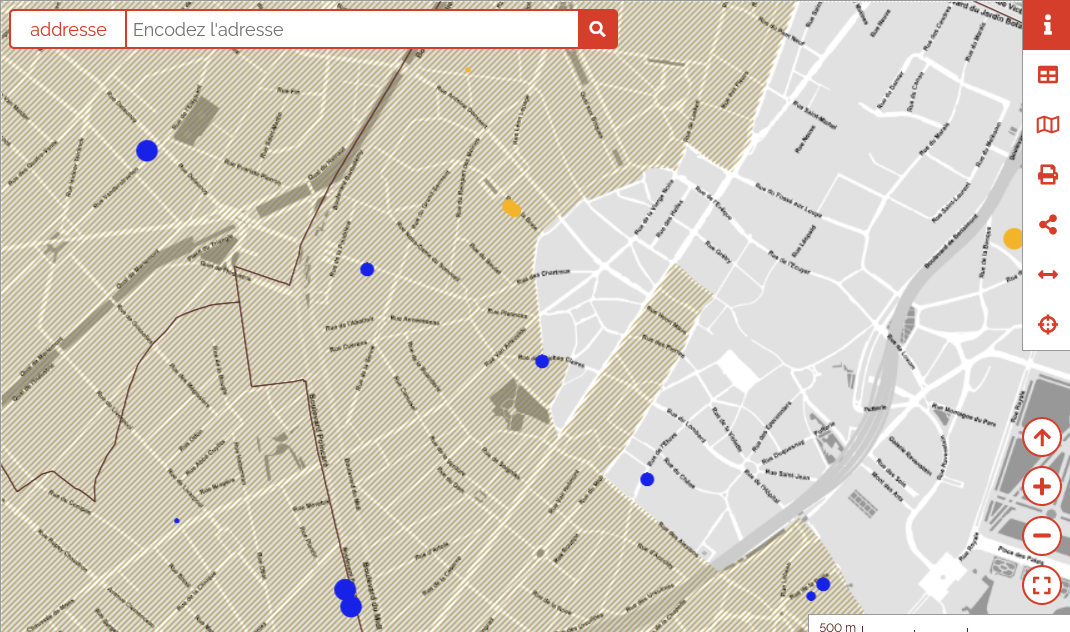Click blue marker beside Rue des Chartreux area
Viewport: 1070px width, 632px height.
click(x=542, y=361)
